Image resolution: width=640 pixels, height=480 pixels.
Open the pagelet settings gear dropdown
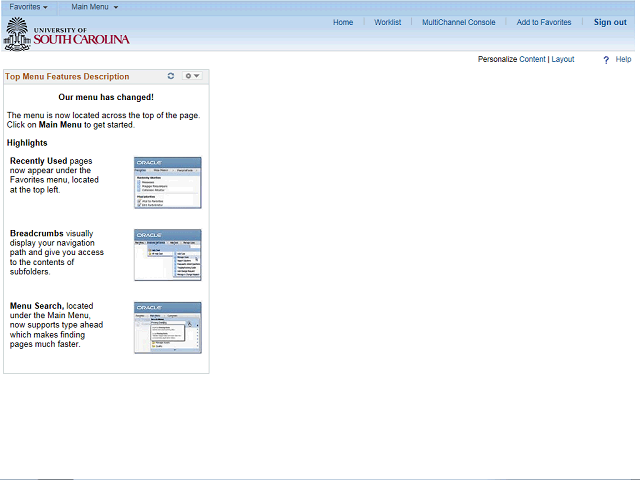tap(192, 76)
